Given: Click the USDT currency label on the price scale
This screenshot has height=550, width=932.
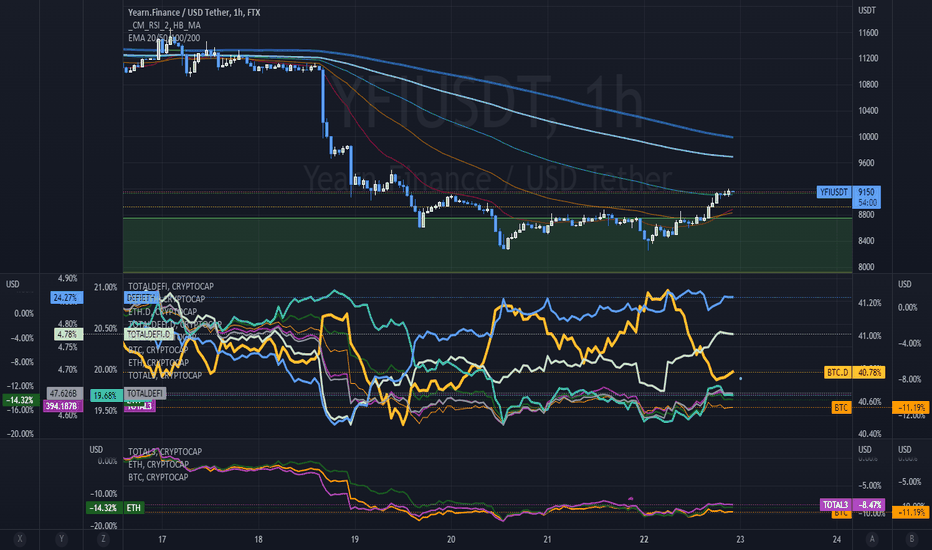Looking at the screenshot, I should pos(867,10).
